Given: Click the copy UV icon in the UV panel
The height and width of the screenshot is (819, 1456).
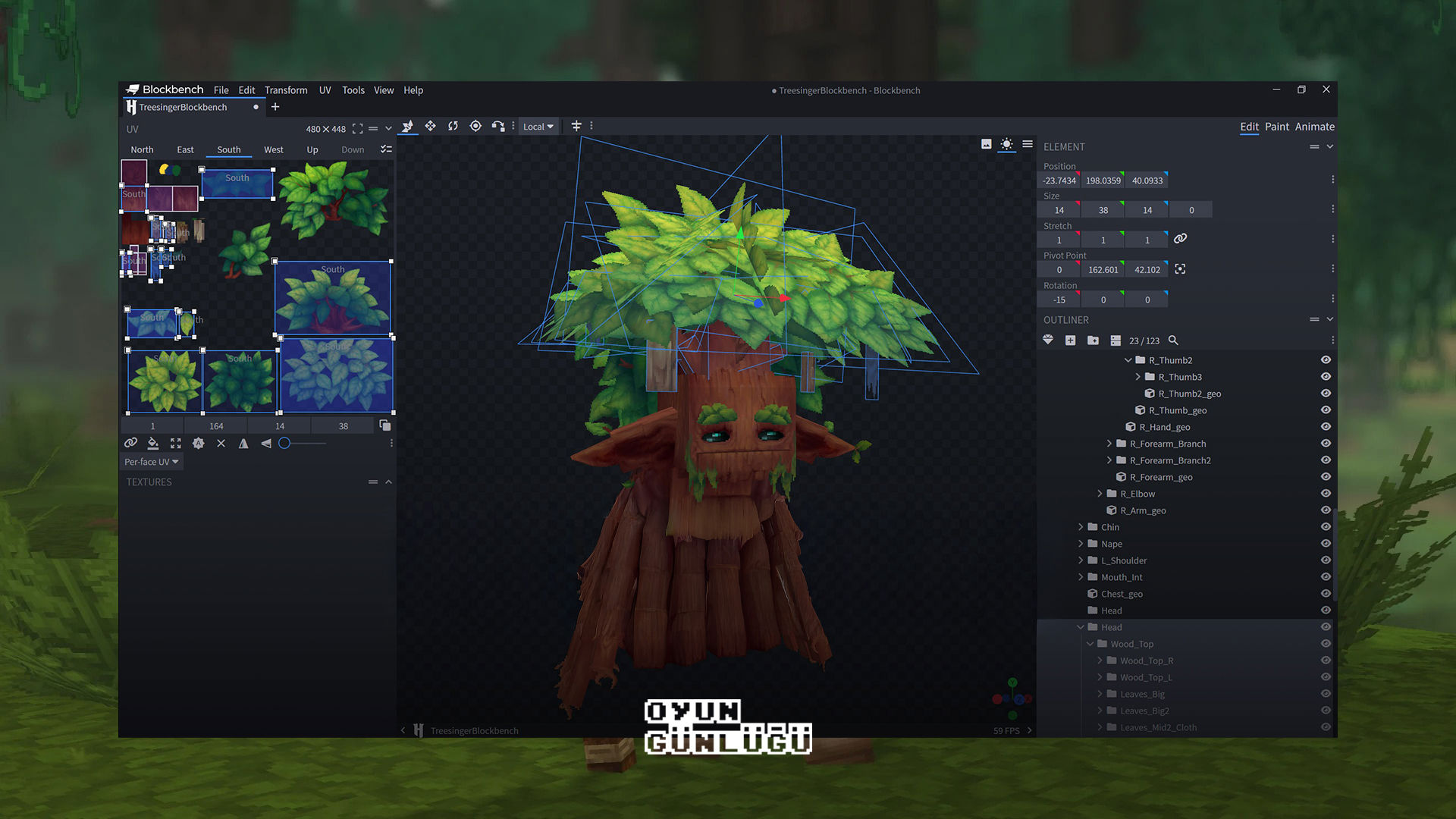Looking at the screenshot, I should click(387, 425).
